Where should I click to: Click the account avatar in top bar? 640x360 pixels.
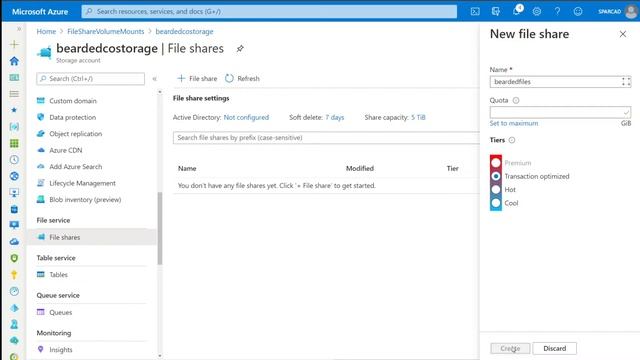click(x=631, y=11)
